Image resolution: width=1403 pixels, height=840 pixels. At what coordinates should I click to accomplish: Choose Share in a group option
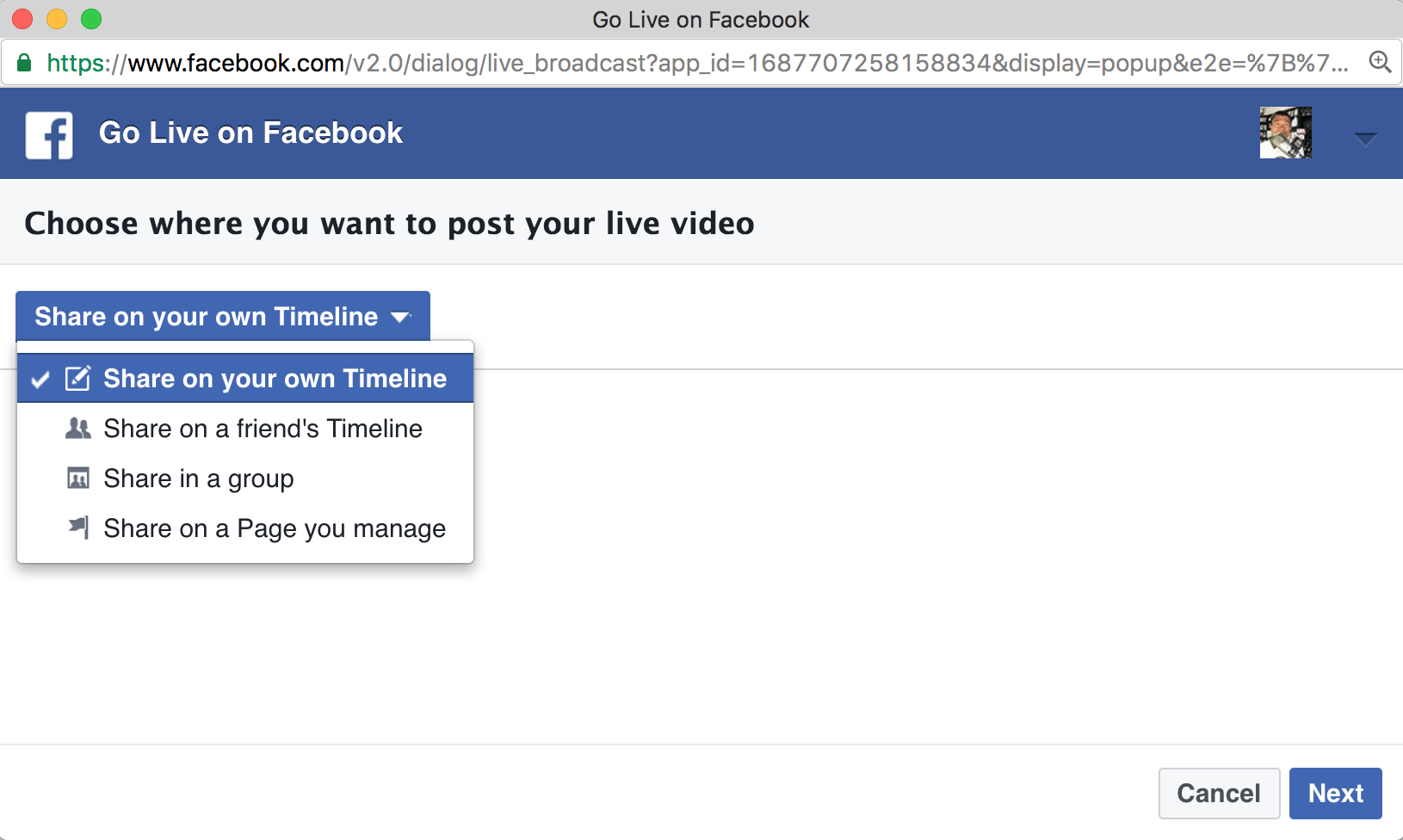[x=199, y=479]
